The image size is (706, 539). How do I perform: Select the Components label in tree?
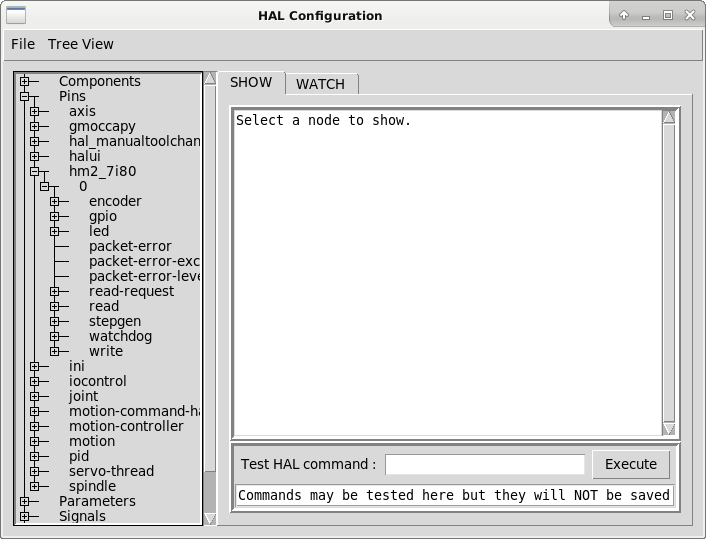[100, 81]
